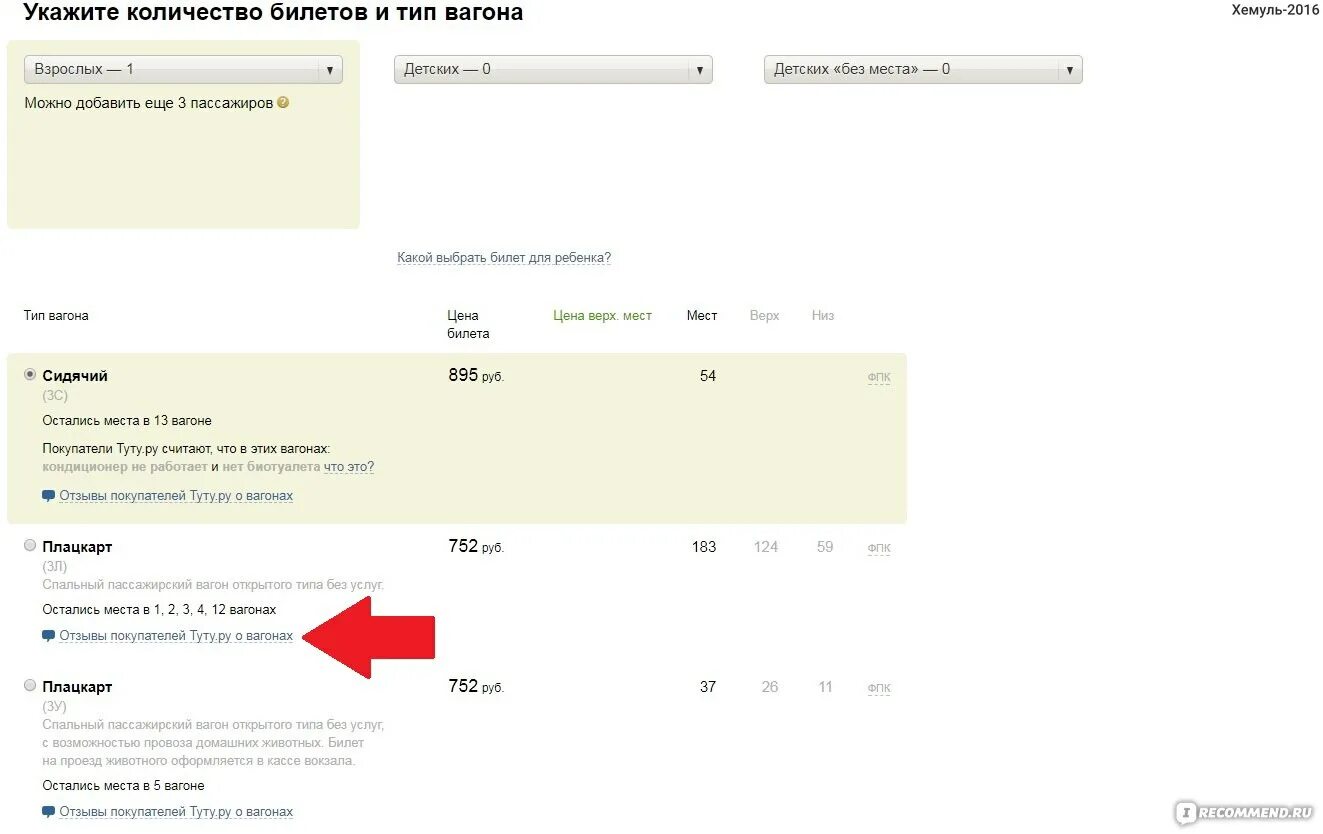
Task: Click the speech bubble icon in the Плацкарт 3Л row
Action: tap(48, 636)
